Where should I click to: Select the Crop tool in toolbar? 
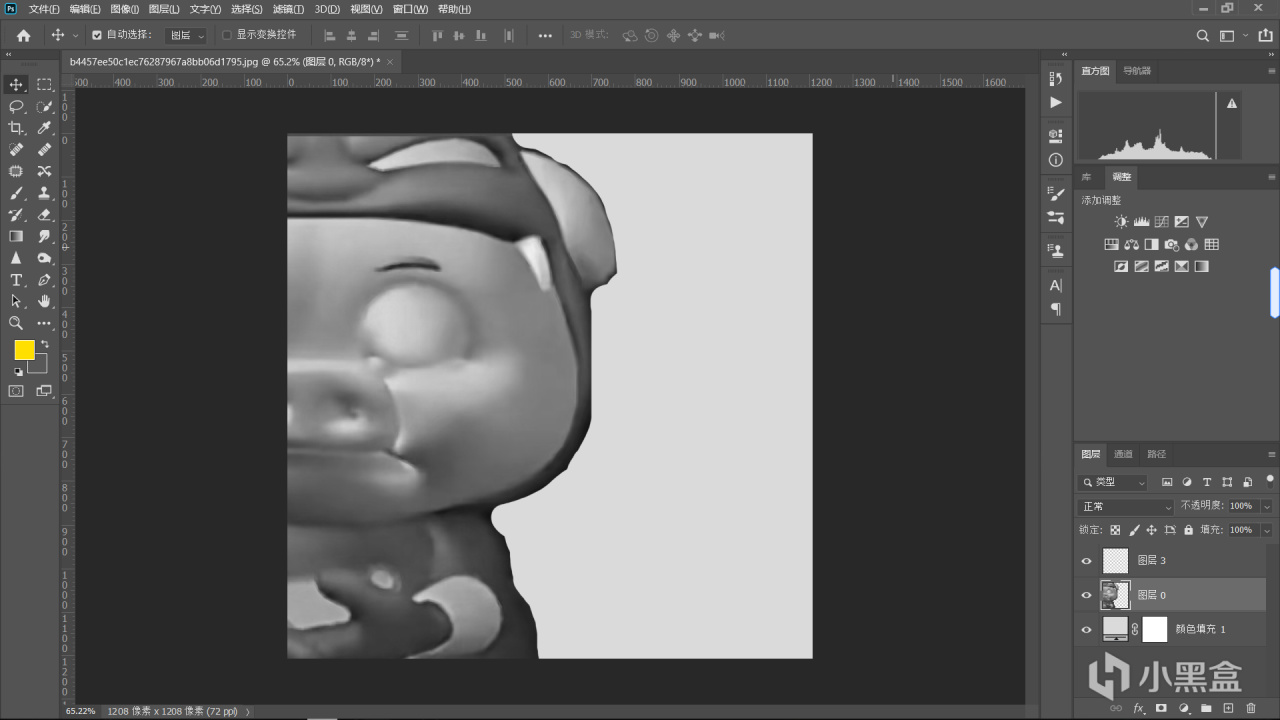click(16, 128)
